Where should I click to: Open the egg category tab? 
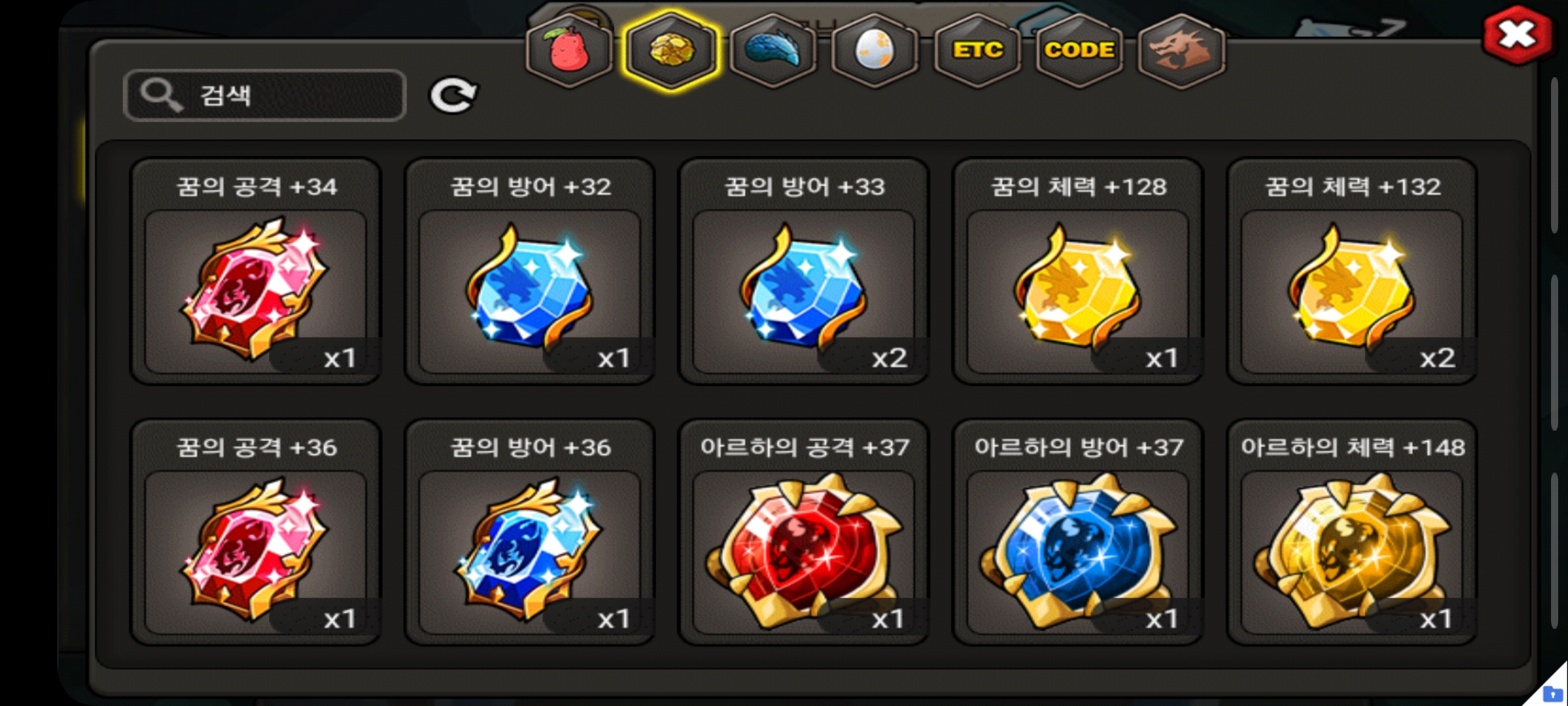tap(875, 50)
